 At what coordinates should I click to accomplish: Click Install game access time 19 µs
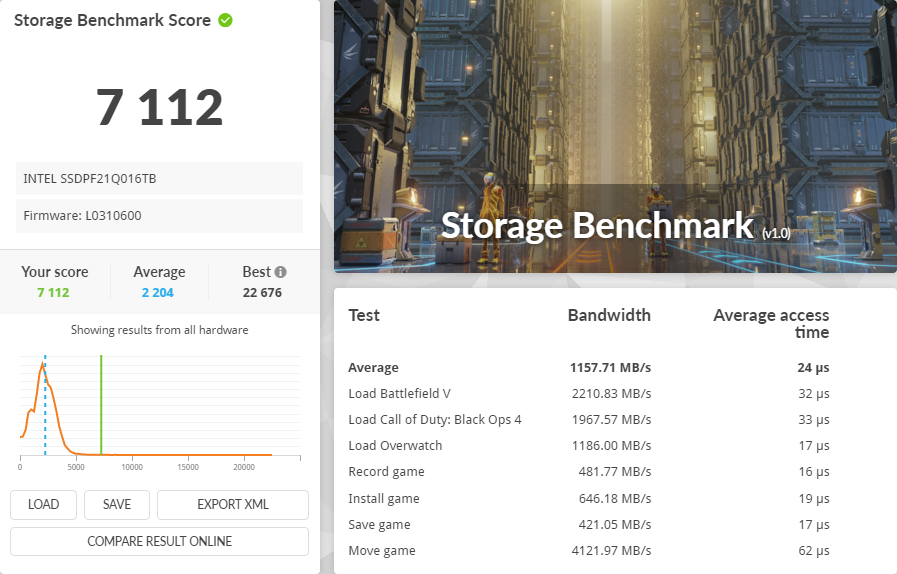(814, 498)
